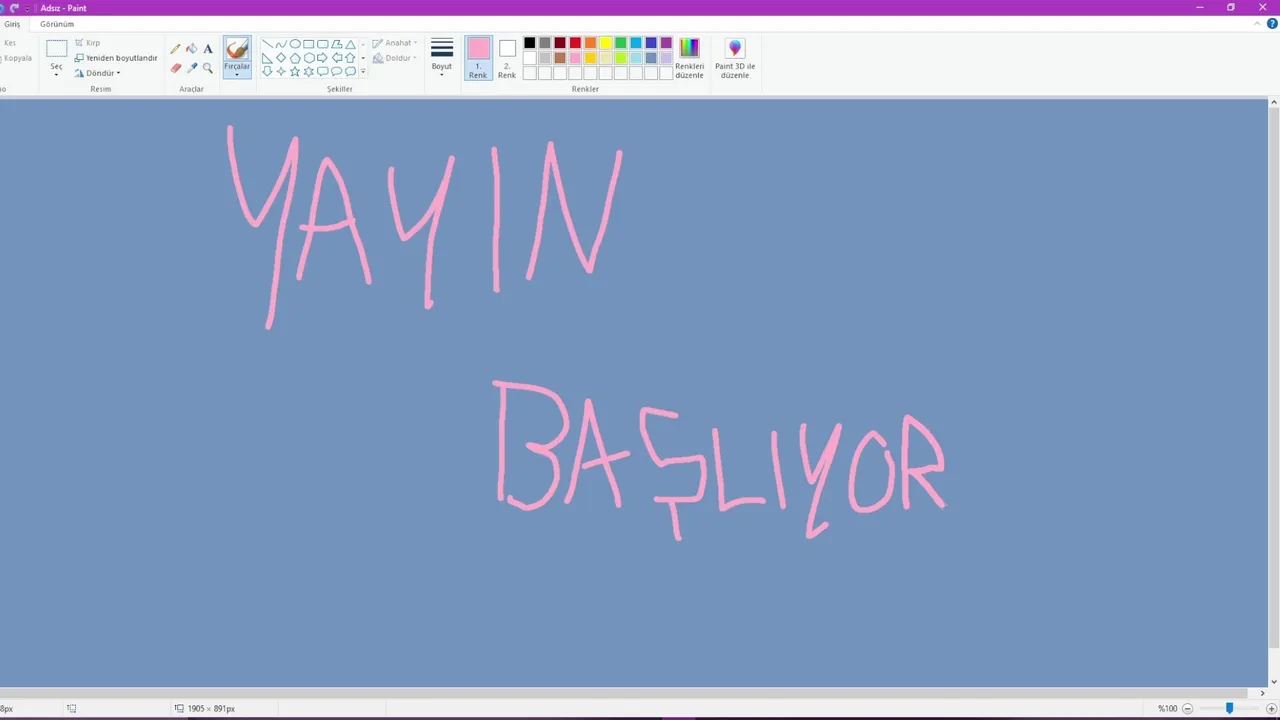Viewport: 1280px width, 720px height.
Task: Select the Eraser tool
Action: tap(176, 68)
